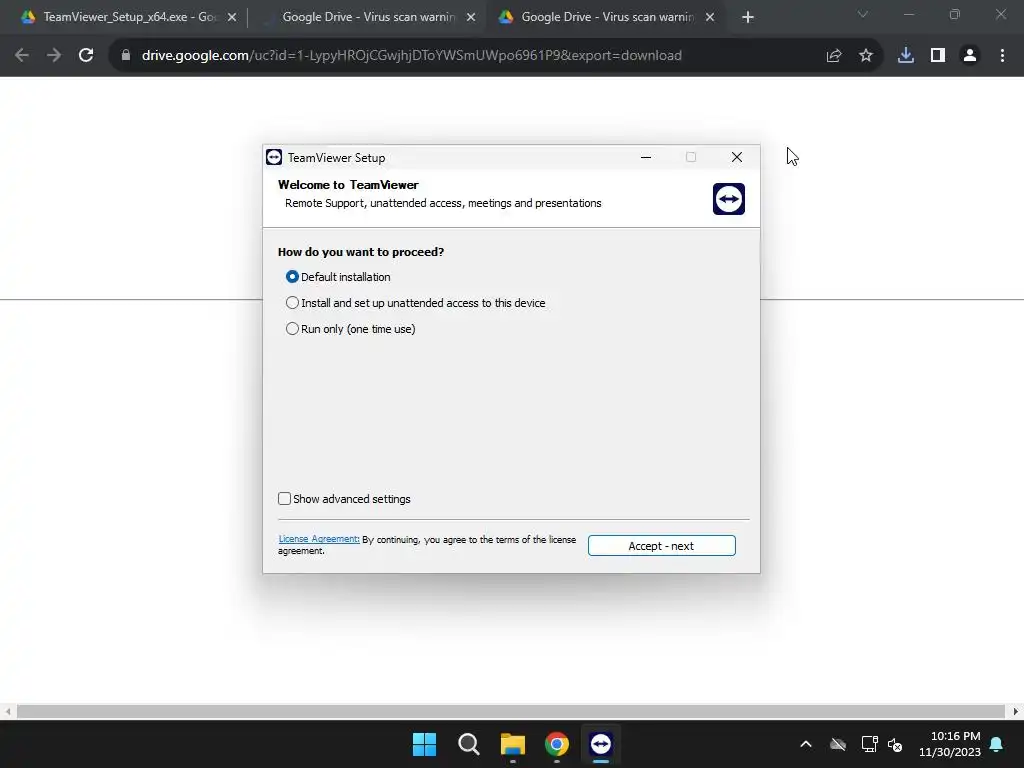Image resolution: width=1024 pixels, height=768 pixels.
Task: Open Chrome tab search chevron
Action: tap(863, 14)
